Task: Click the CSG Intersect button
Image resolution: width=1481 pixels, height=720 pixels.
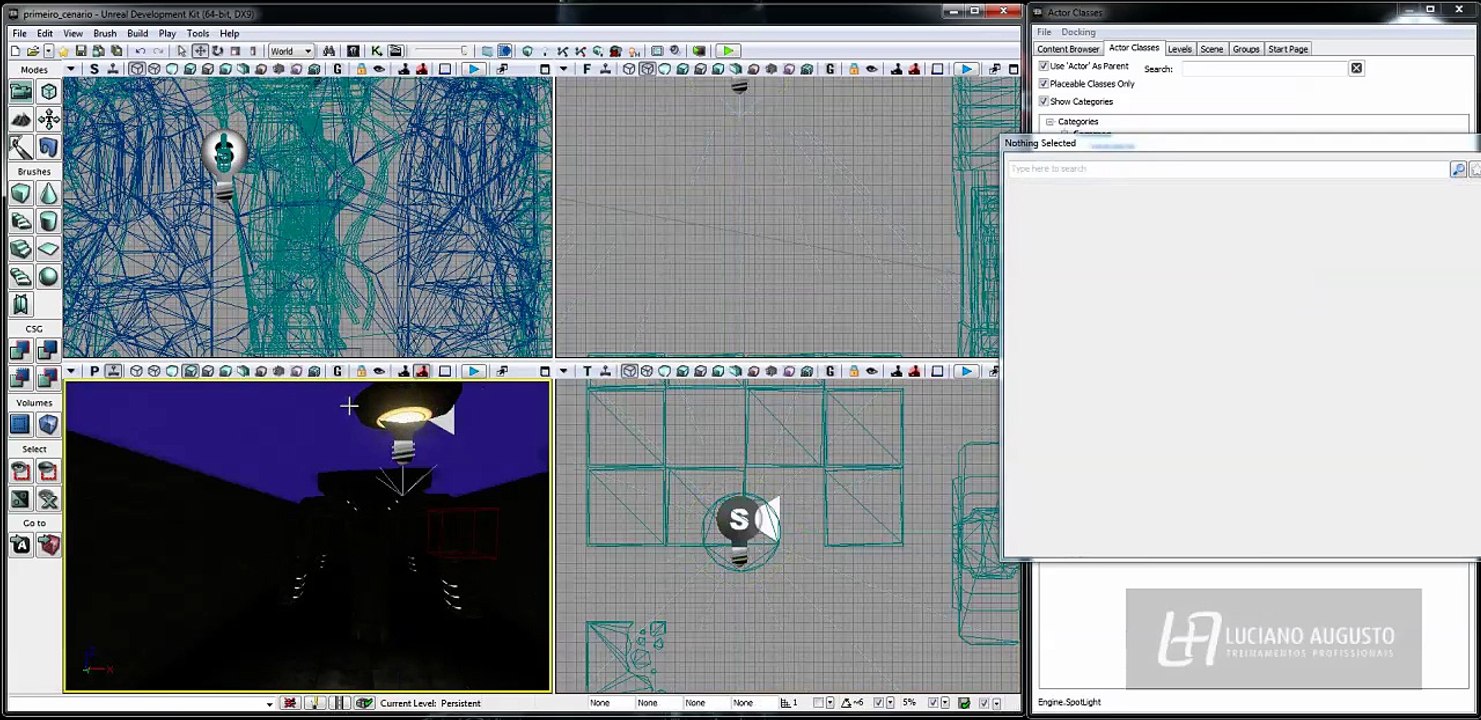Action: click(x=21, y=379)
